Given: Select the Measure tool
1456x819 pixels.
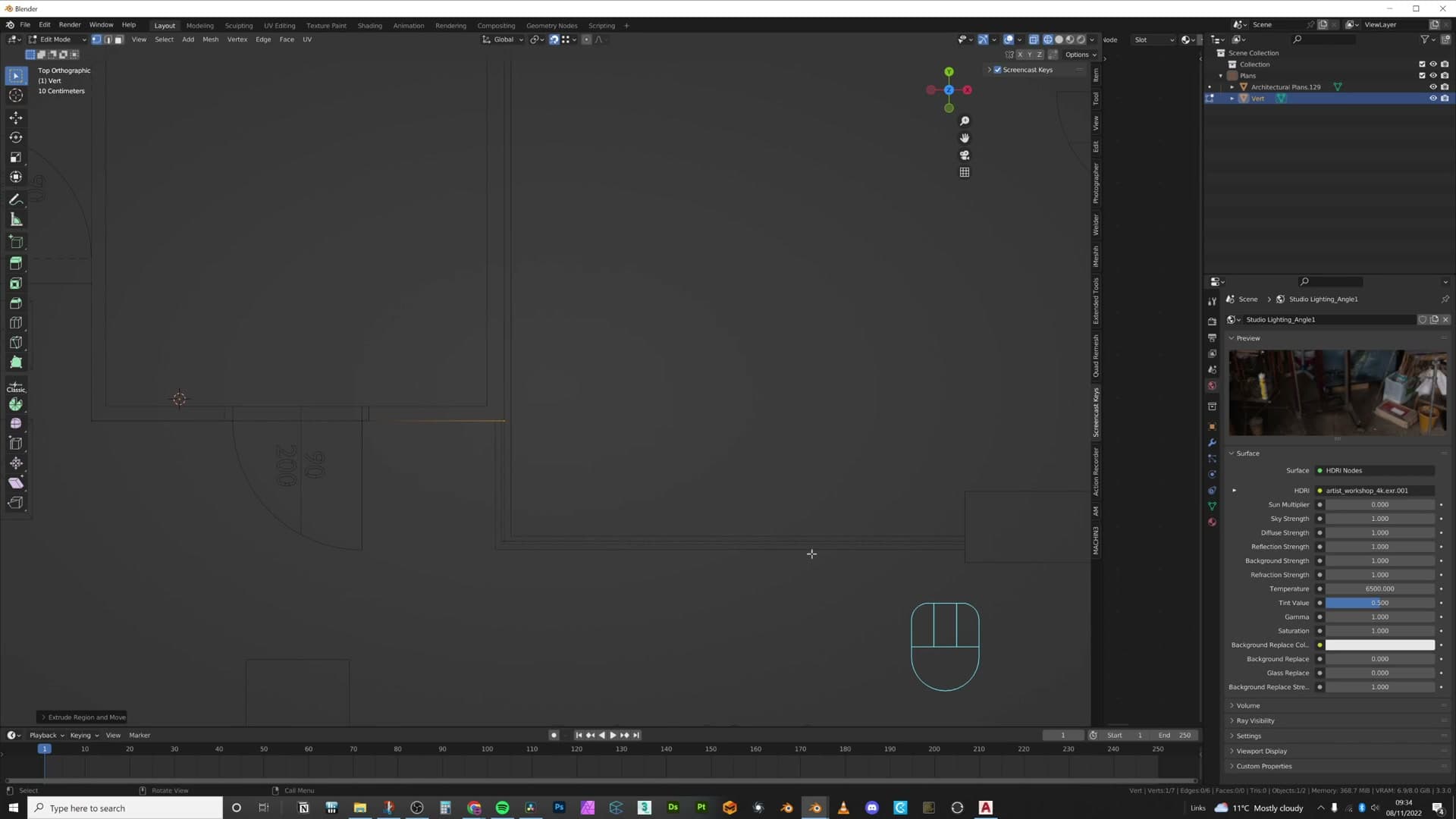Looking at the screenshot, I should point(16,220).
